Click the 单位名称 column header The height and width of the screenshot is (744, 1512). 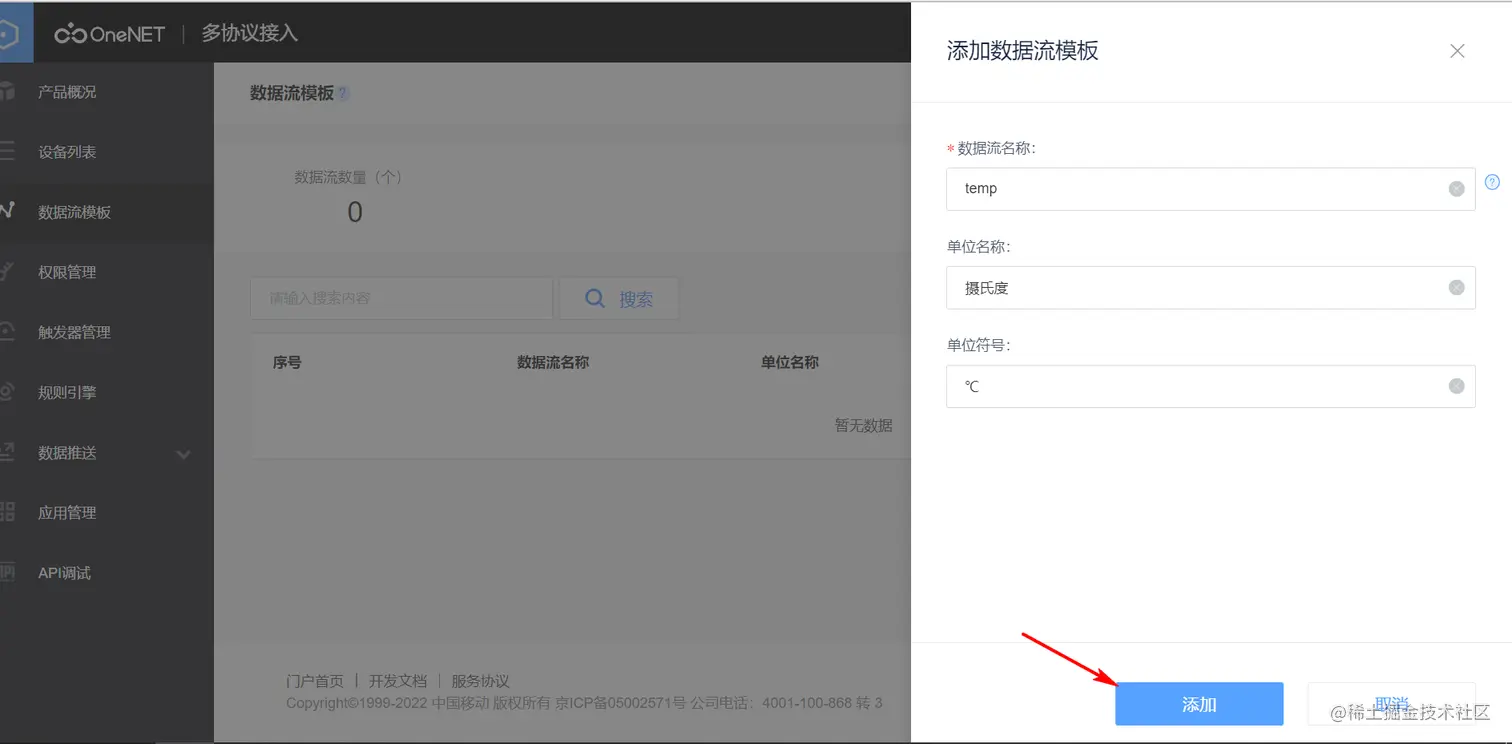(790, 362)
